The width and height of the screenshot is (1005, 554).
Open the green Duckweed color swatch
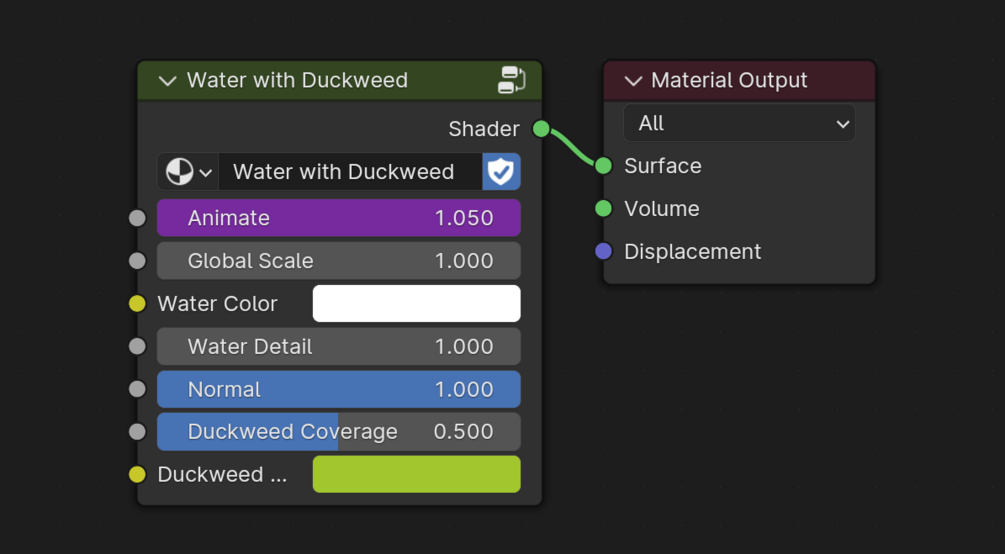[x=416, y=475]
